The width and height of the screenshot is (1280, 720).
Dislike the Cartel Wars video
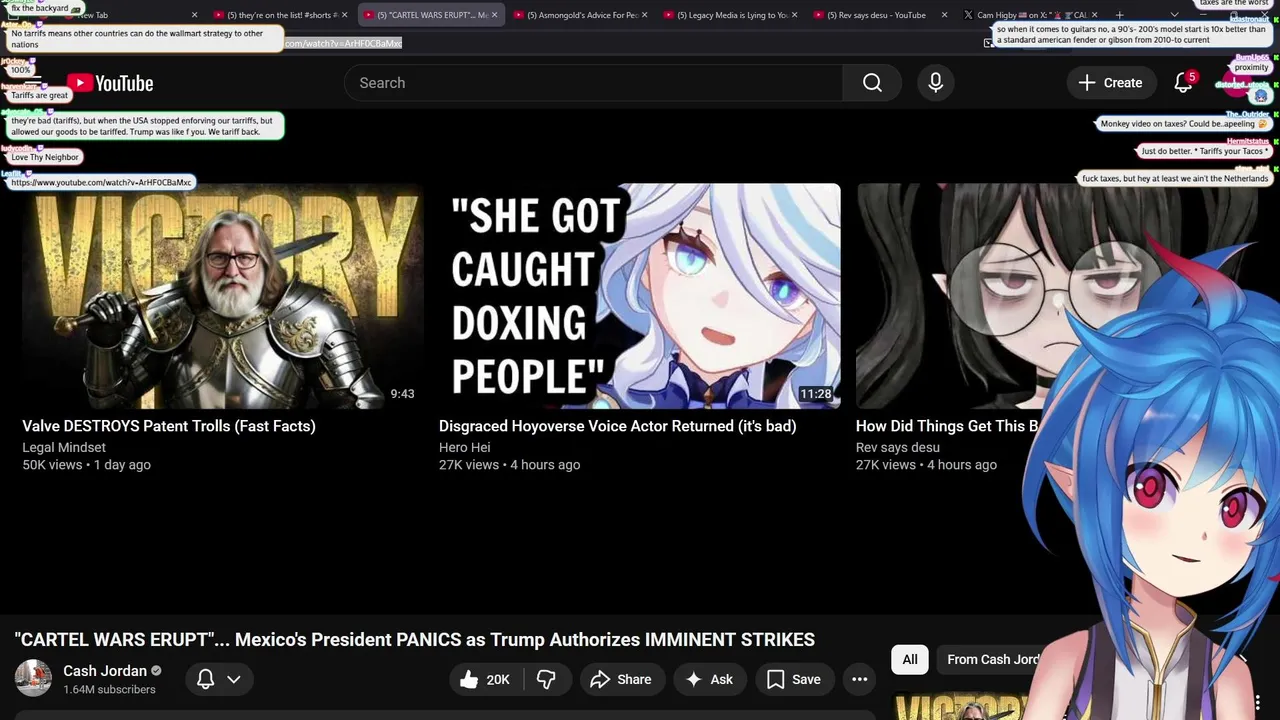click(x=547, y=679)
